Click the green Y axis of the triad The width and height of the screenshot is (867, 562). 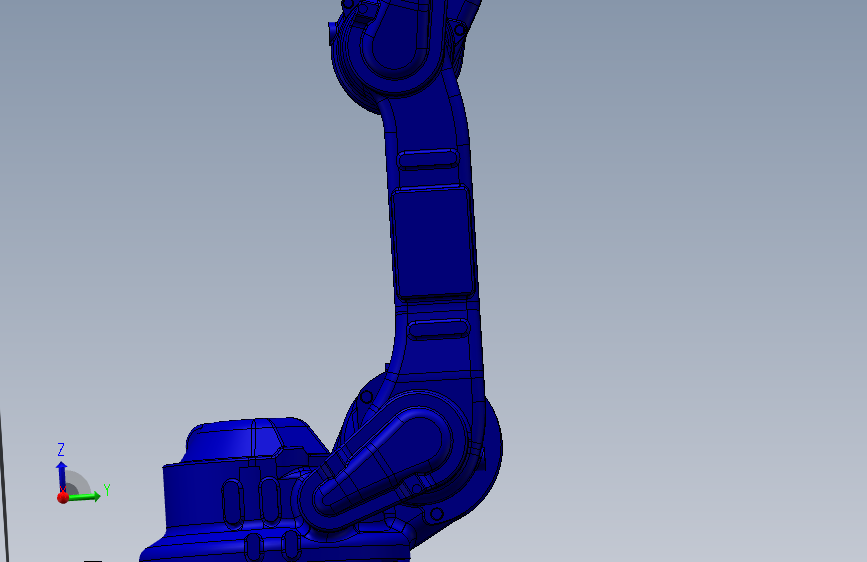pos(84,496)
